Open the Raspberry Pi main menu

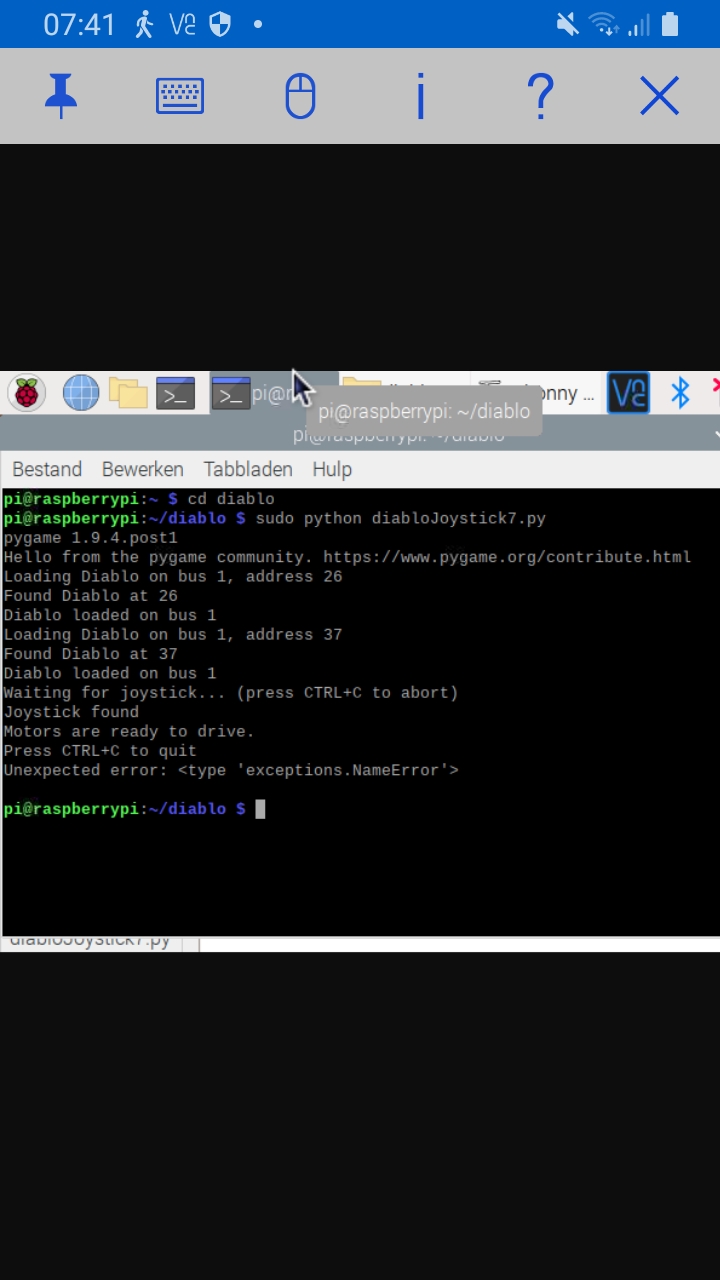coord(27,394)
